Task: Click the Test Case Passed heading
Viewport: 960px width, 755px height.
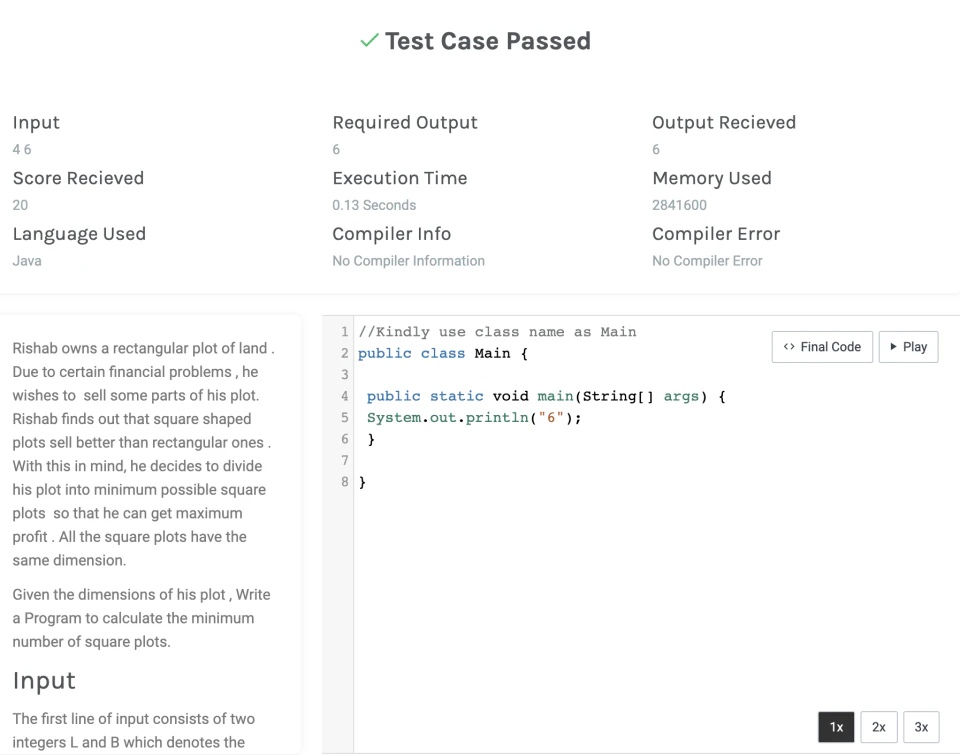Action: click(487, 41)
